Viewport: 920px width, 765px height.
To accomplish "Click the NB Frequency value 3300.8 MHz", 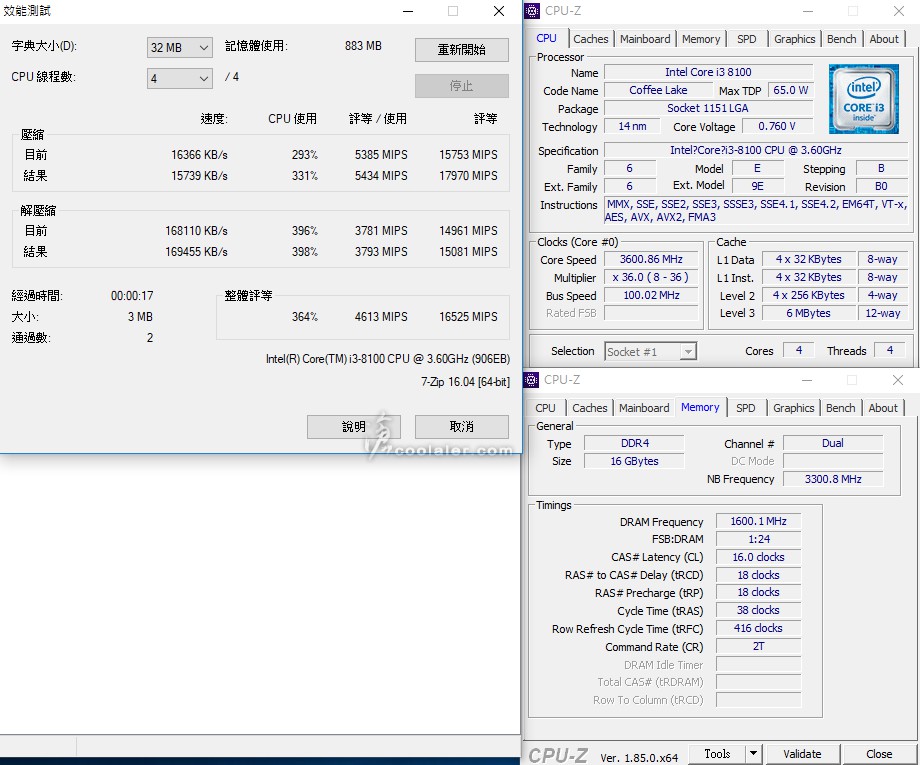I will pyautogui.click(x=833, y=479).
